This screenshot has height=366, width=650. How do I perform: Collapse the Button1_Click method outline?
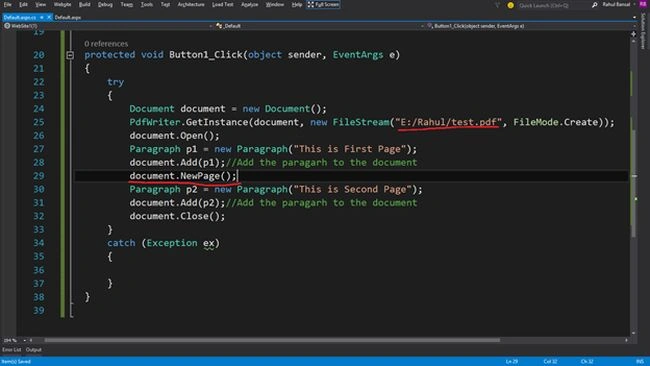click(70, 55)
